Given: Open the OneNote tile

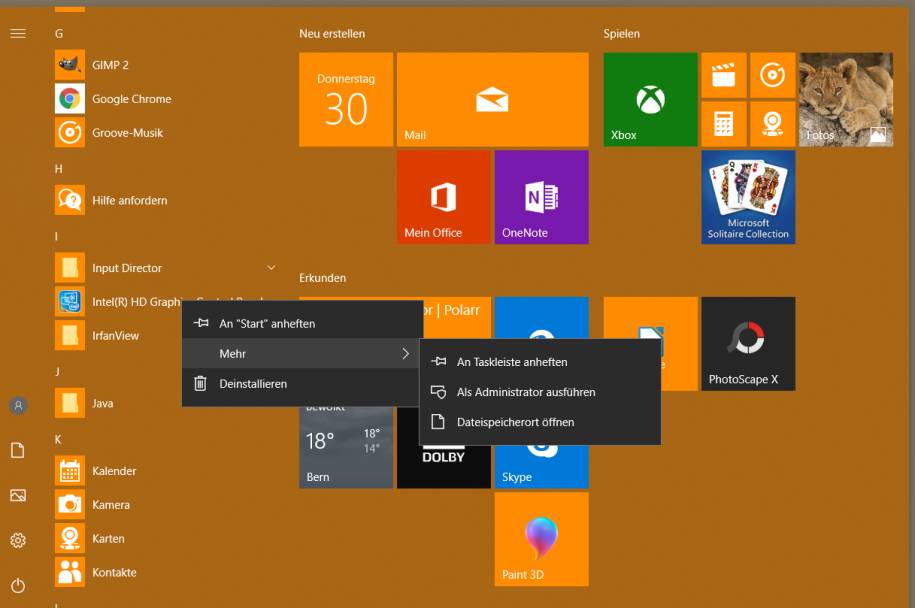Looking at the screenshot, I should click(x=541, y=197).
